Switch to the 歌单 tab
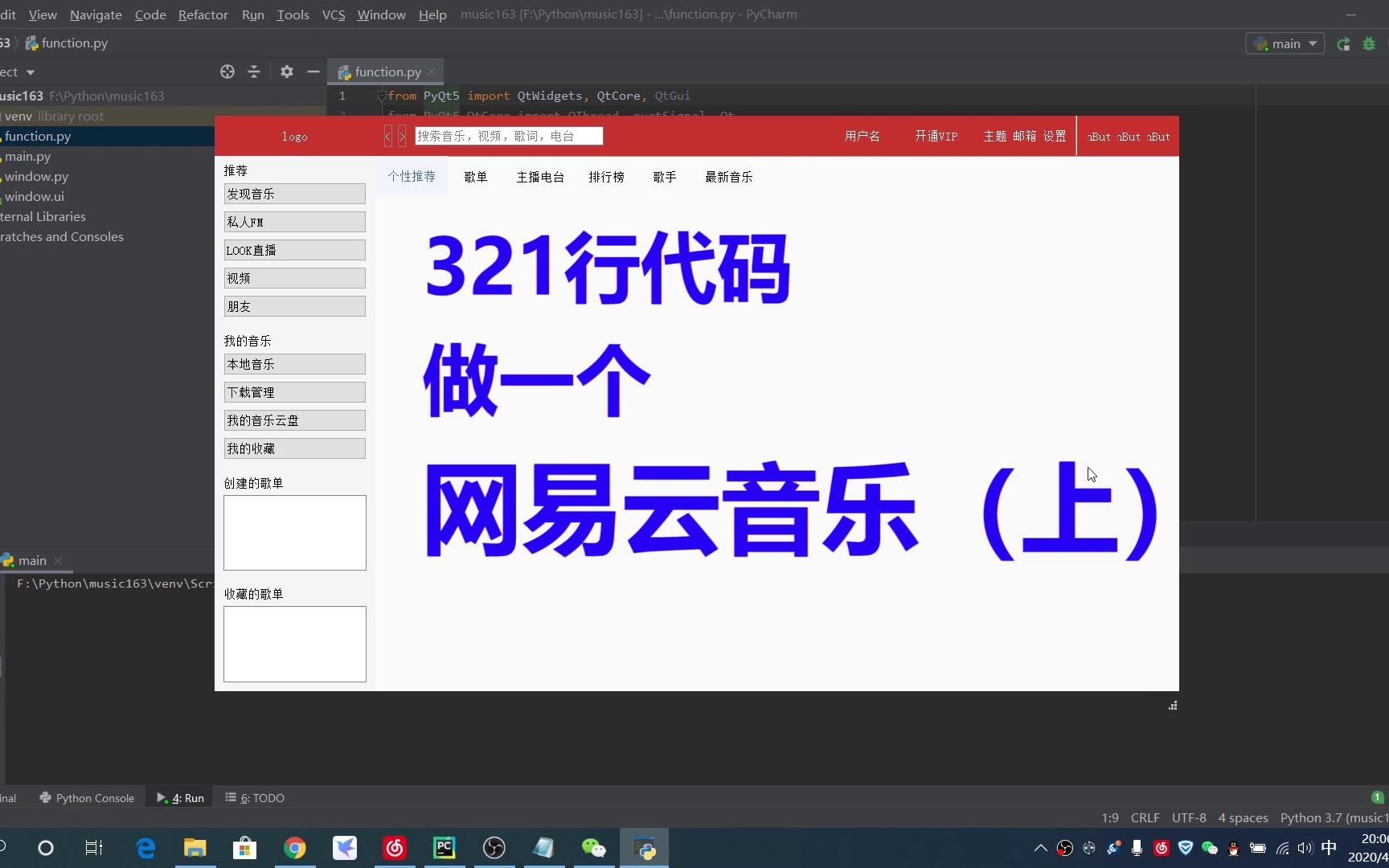Viewport: 1389px width, 868px height. pyautogui.click(x=476, y=177)
